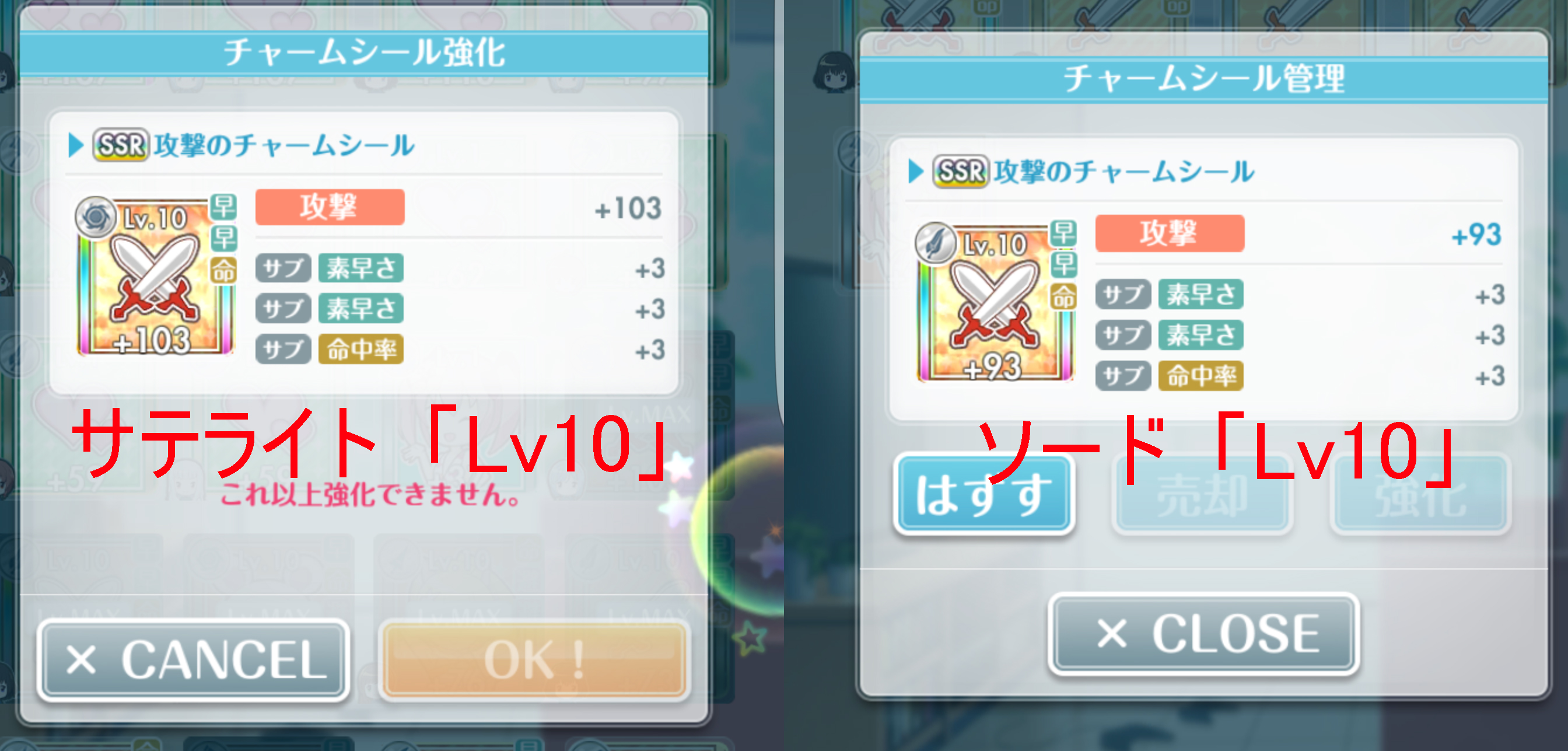Image resolution: width=1568 pixels, height=751 pixels.
Task: Click the gold 命 badge on the +103 seal
Action: [x=223, y=270]
